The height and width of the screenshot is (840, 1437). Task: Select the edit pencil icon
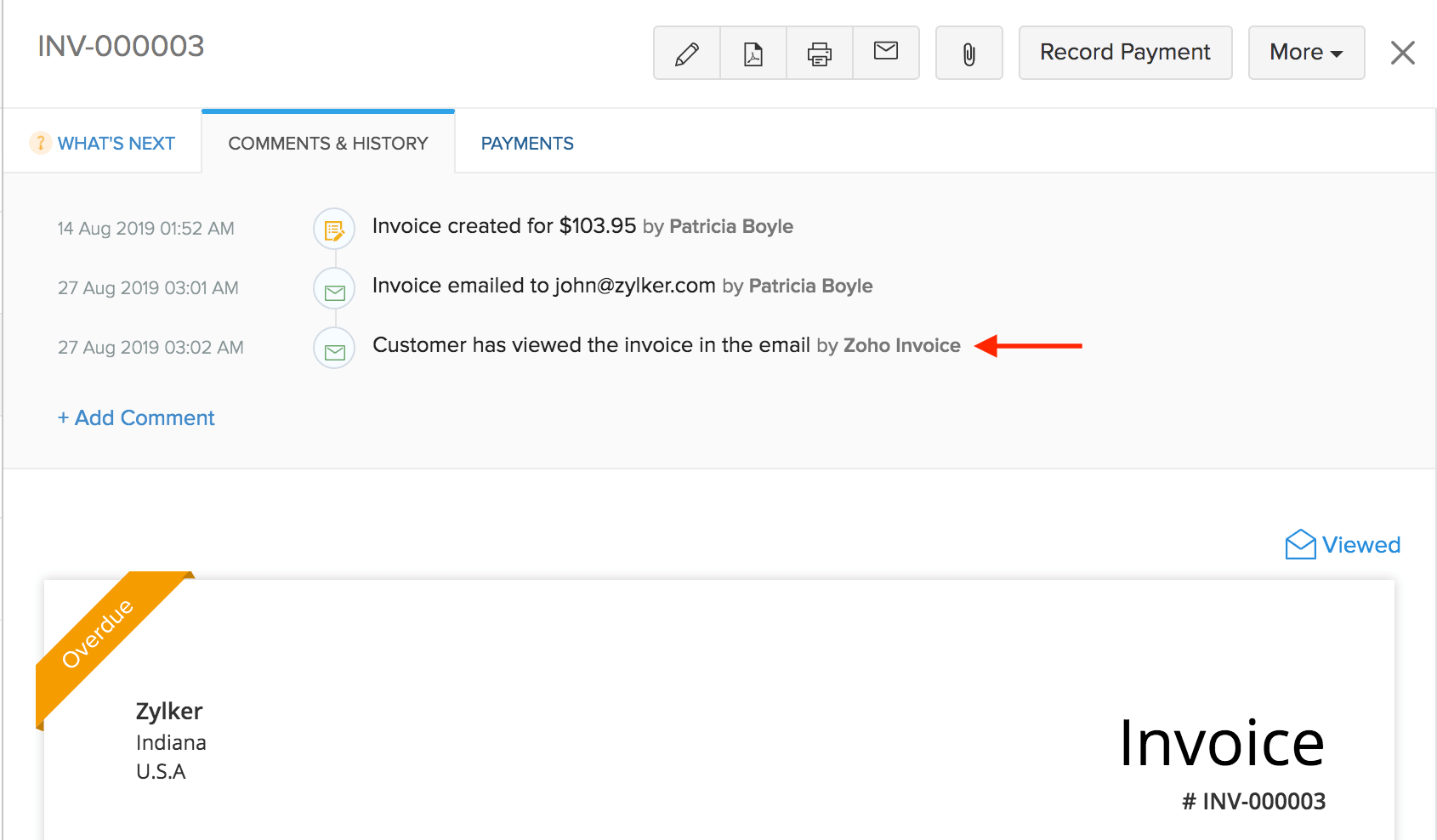click(x=686, y=52)
